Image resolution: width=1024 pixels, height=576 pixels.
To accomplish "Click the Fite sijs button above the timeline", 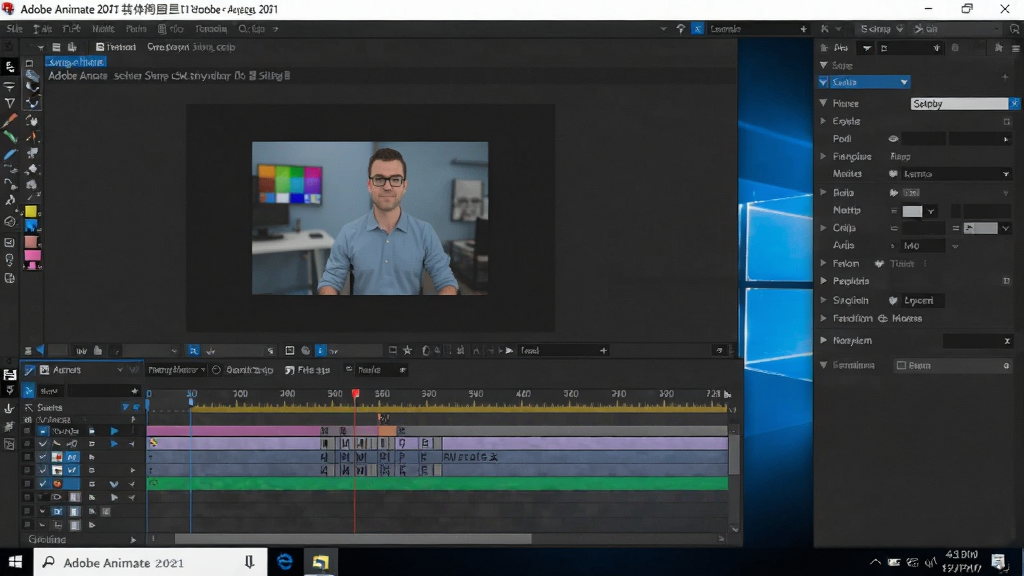I will click(308, 370).
